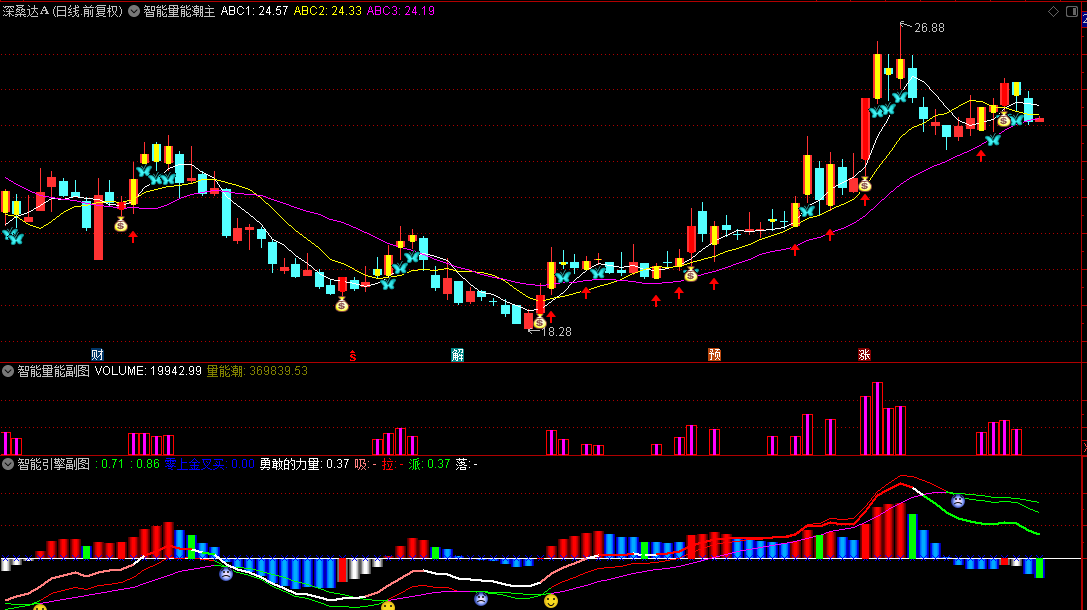Image resolution: width=1087 pixels, height=610 pixels.
Task: Click the leftmost sad face in the engine panel
Action: click(226, 574)
